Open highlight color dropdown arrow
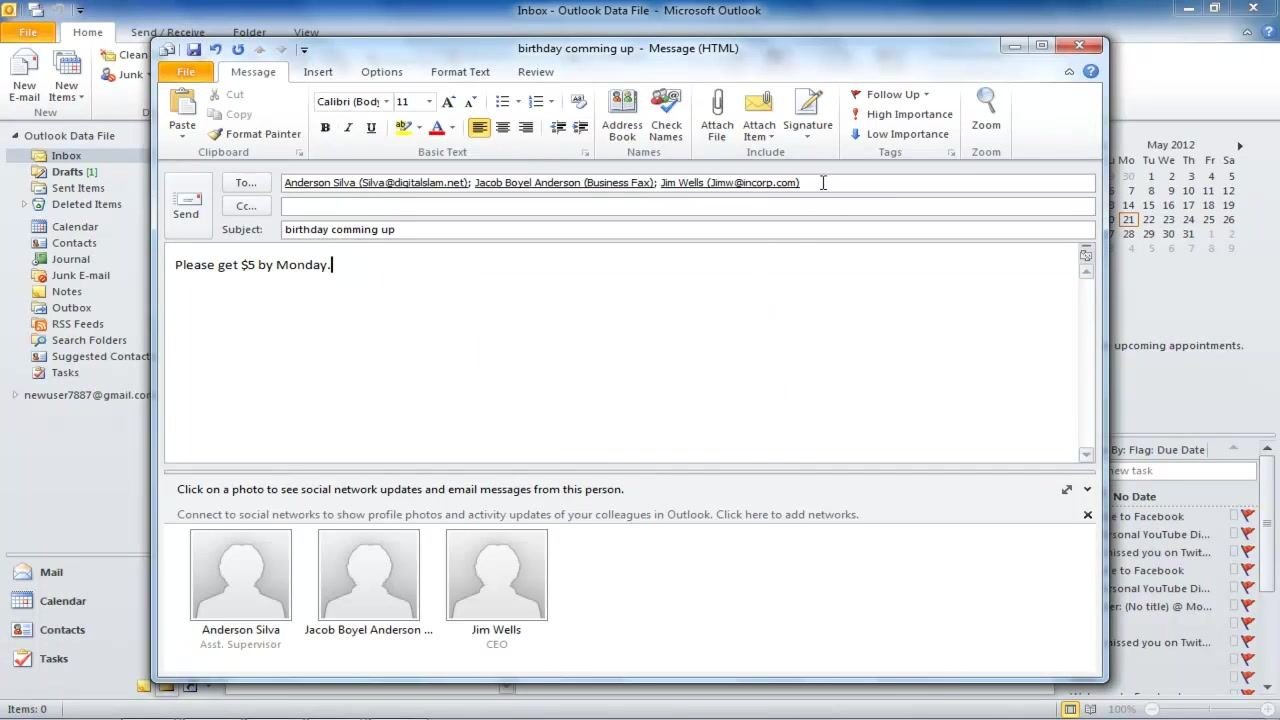The image size is (1280, 720). (419, 128)
